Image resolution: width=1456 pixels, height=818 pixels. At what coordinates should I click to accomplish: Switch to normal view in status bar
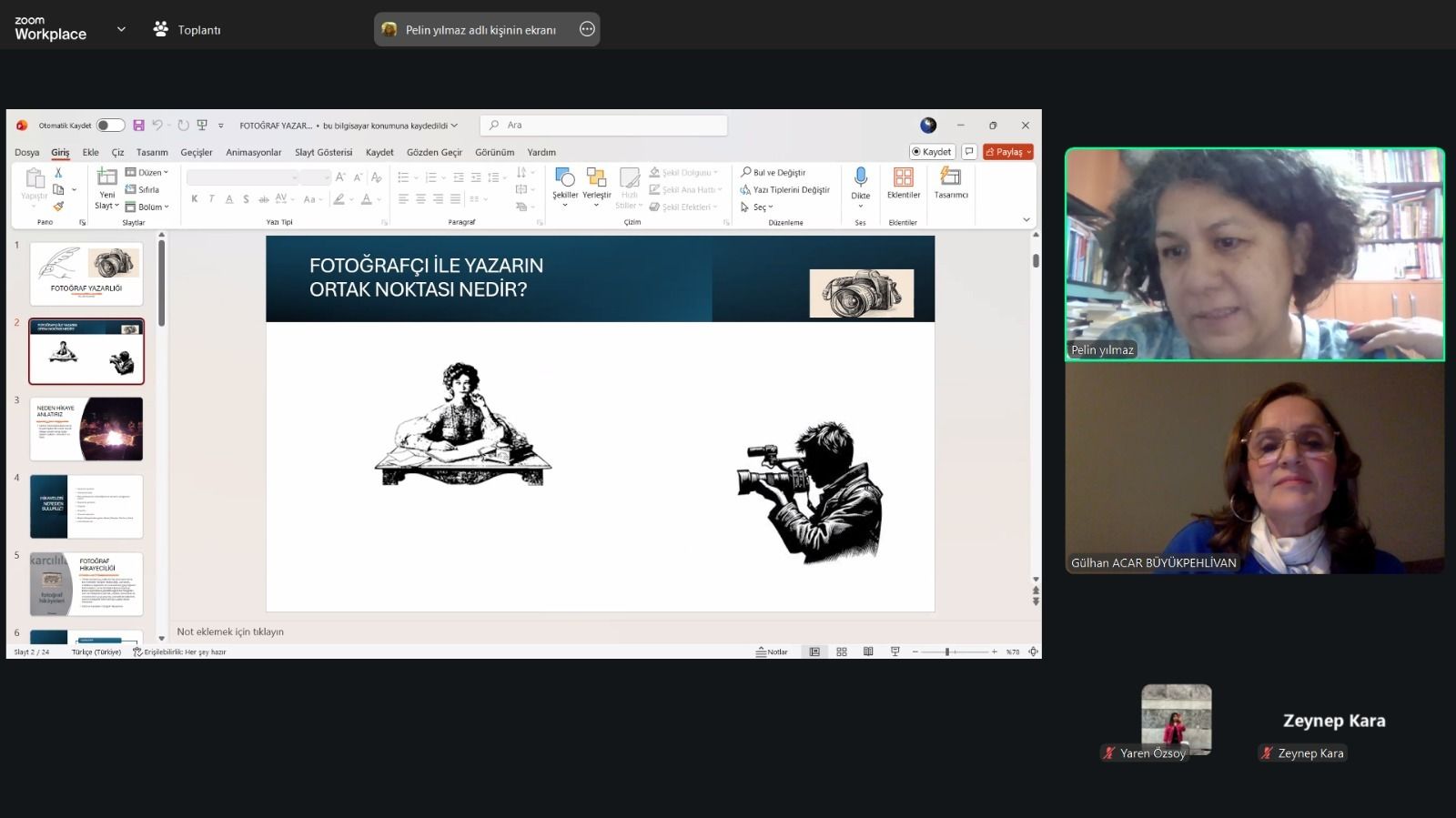[x=814, y=651]
